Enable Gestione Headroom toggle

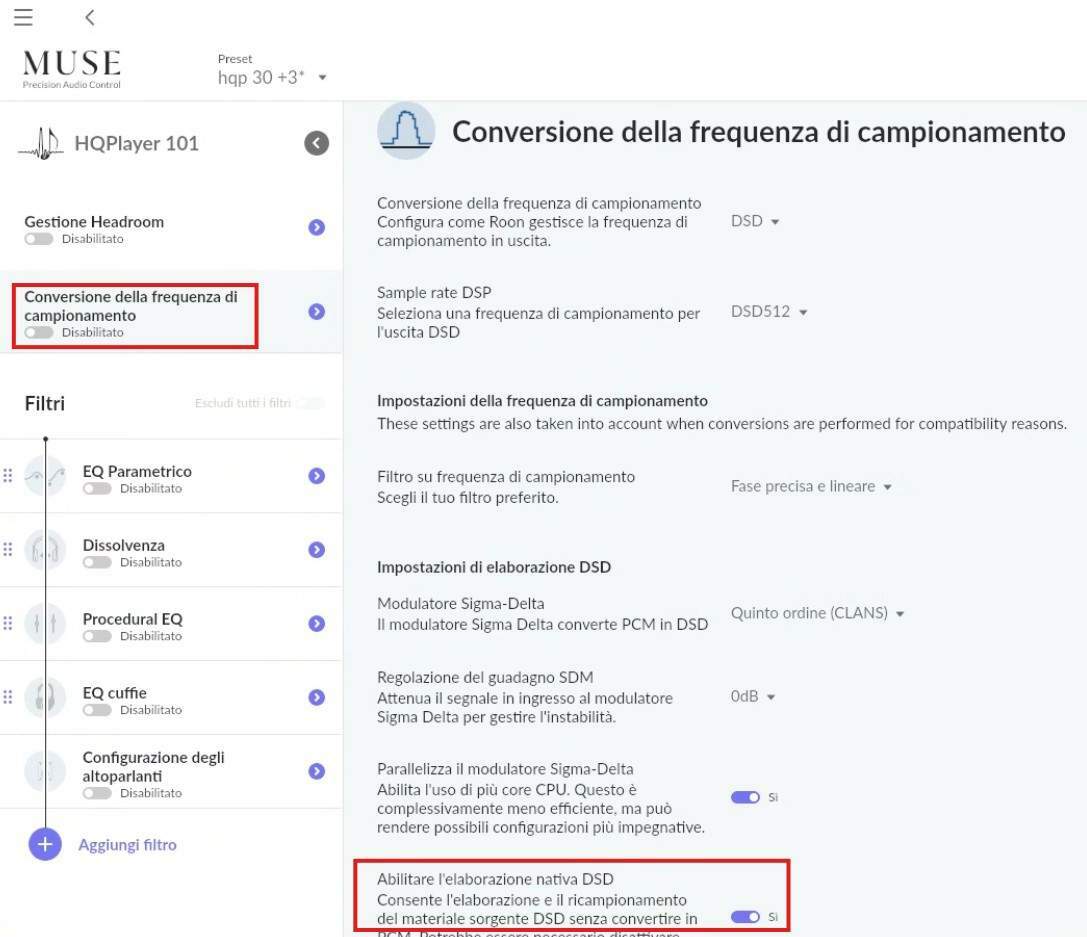coord(39,239)
